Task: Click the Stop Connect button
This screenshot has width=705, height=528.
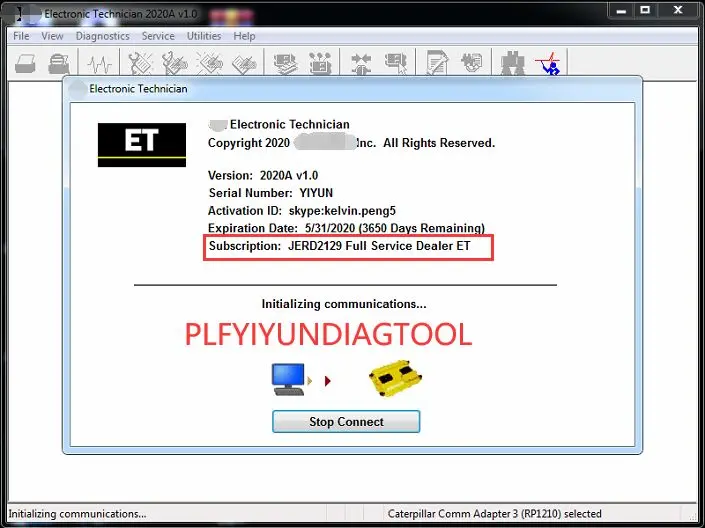Action: [346, 421]
